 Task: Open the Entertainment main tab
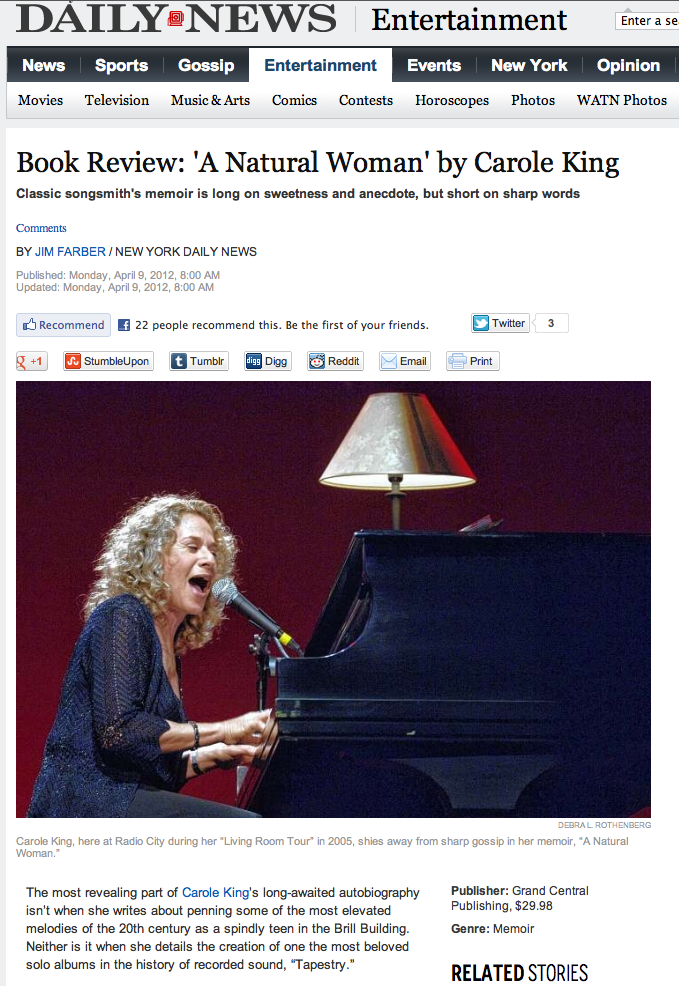pyautogui.click(x=320, y=65)
